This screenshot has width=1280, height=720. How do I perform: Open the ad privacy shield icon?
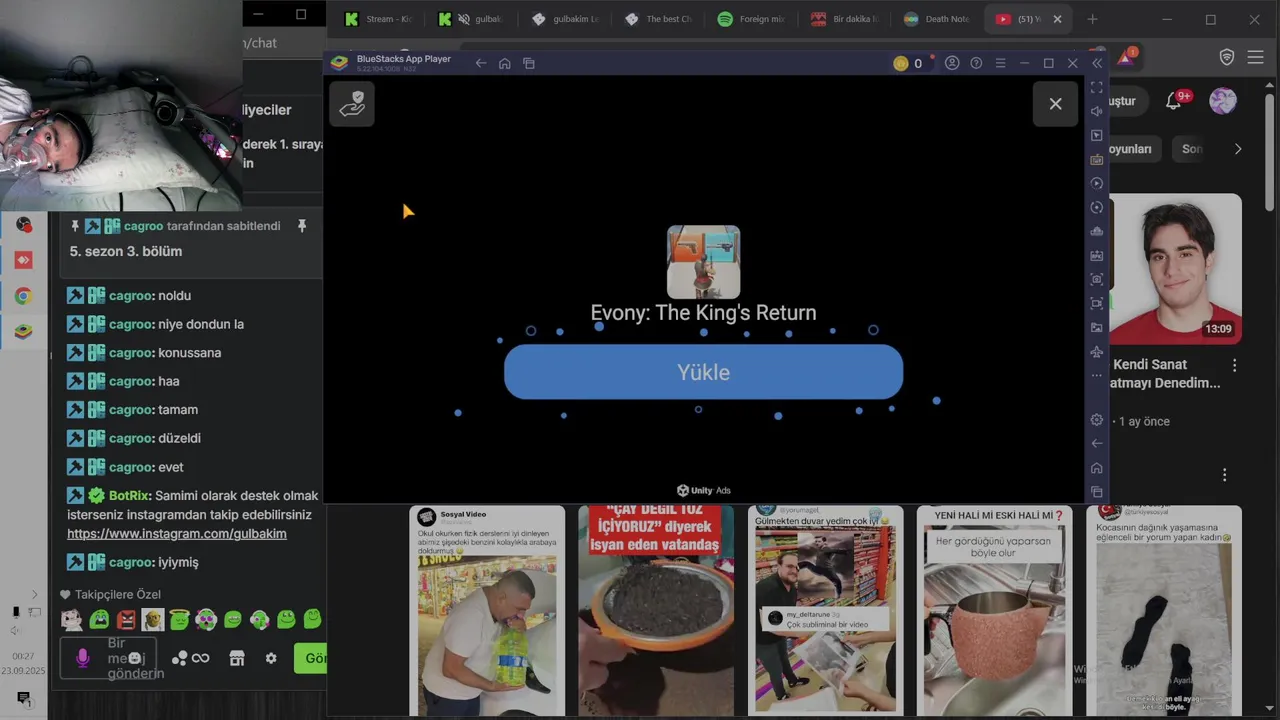click(x=352, y=104)
